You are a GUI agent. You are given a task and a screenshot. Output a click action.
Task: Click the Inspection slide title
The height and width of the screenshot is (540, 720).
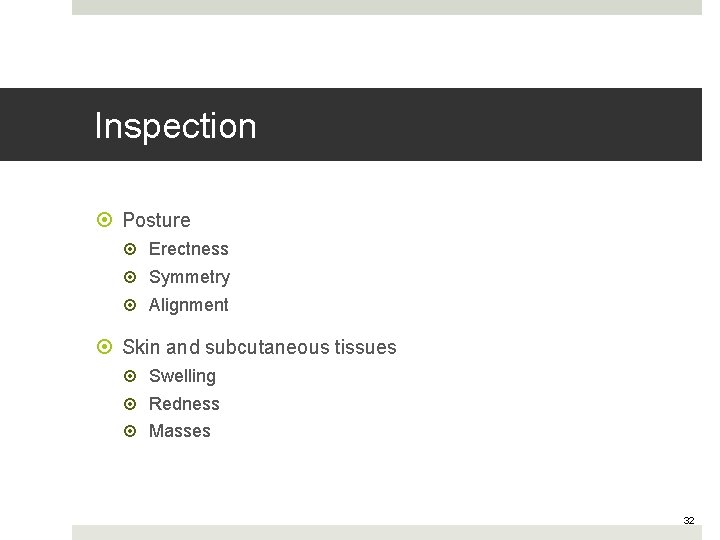tap(175, 126)
